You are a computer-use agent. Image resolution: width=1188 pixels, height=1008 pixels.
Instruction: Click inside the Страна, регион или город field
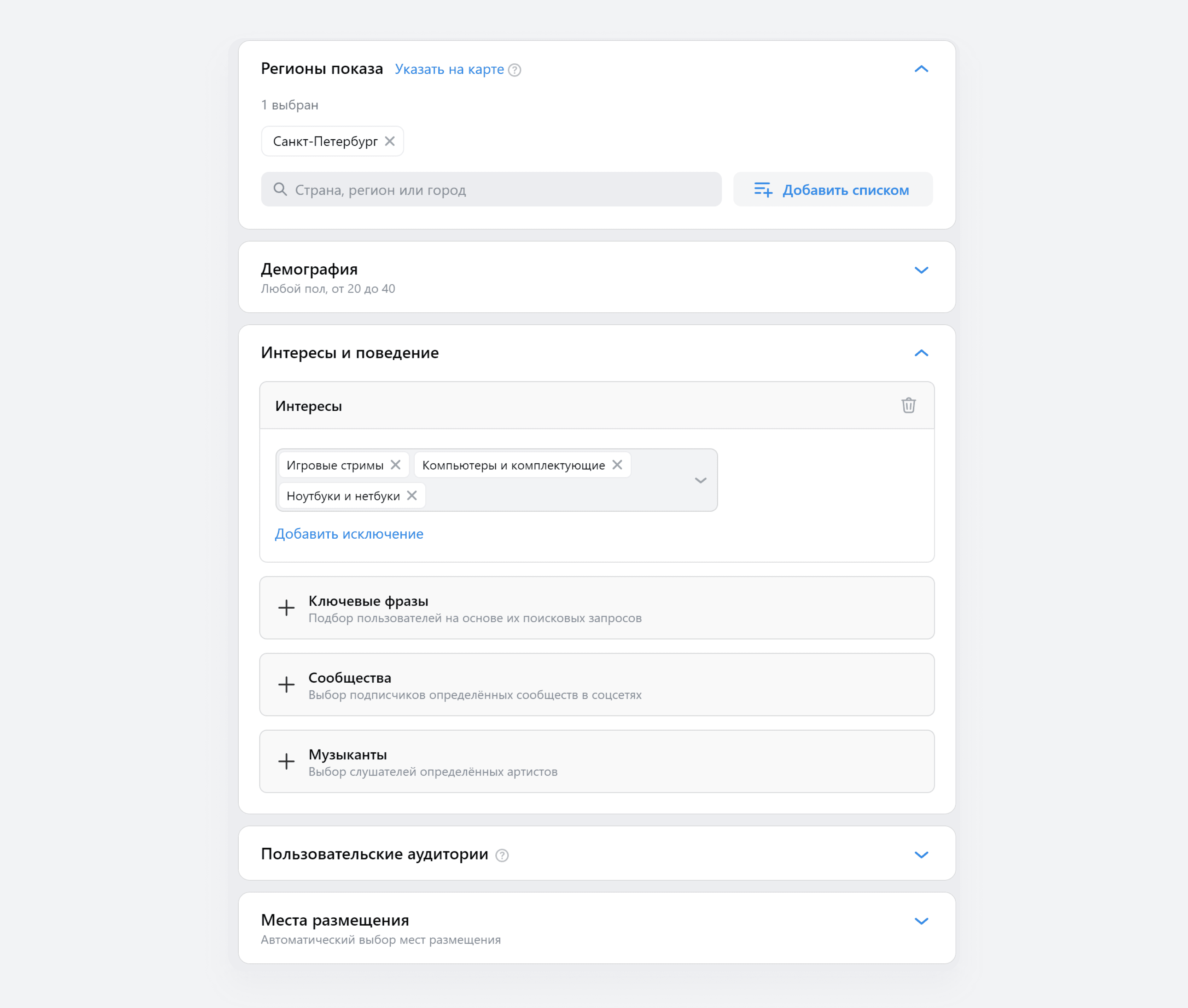click(491, 189)
